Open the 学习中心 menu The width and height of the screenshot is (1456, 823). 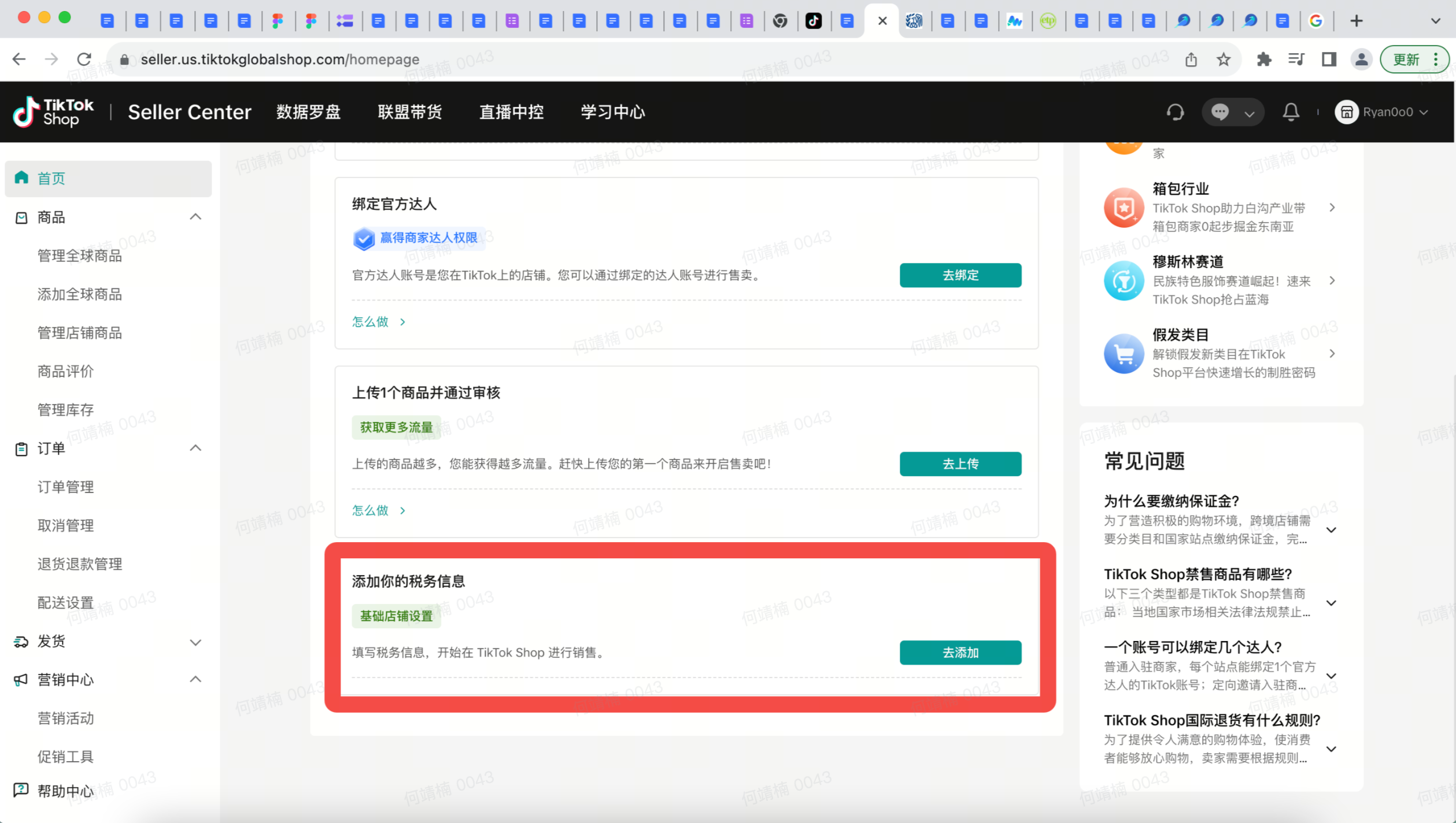click(x=613, y=112)
